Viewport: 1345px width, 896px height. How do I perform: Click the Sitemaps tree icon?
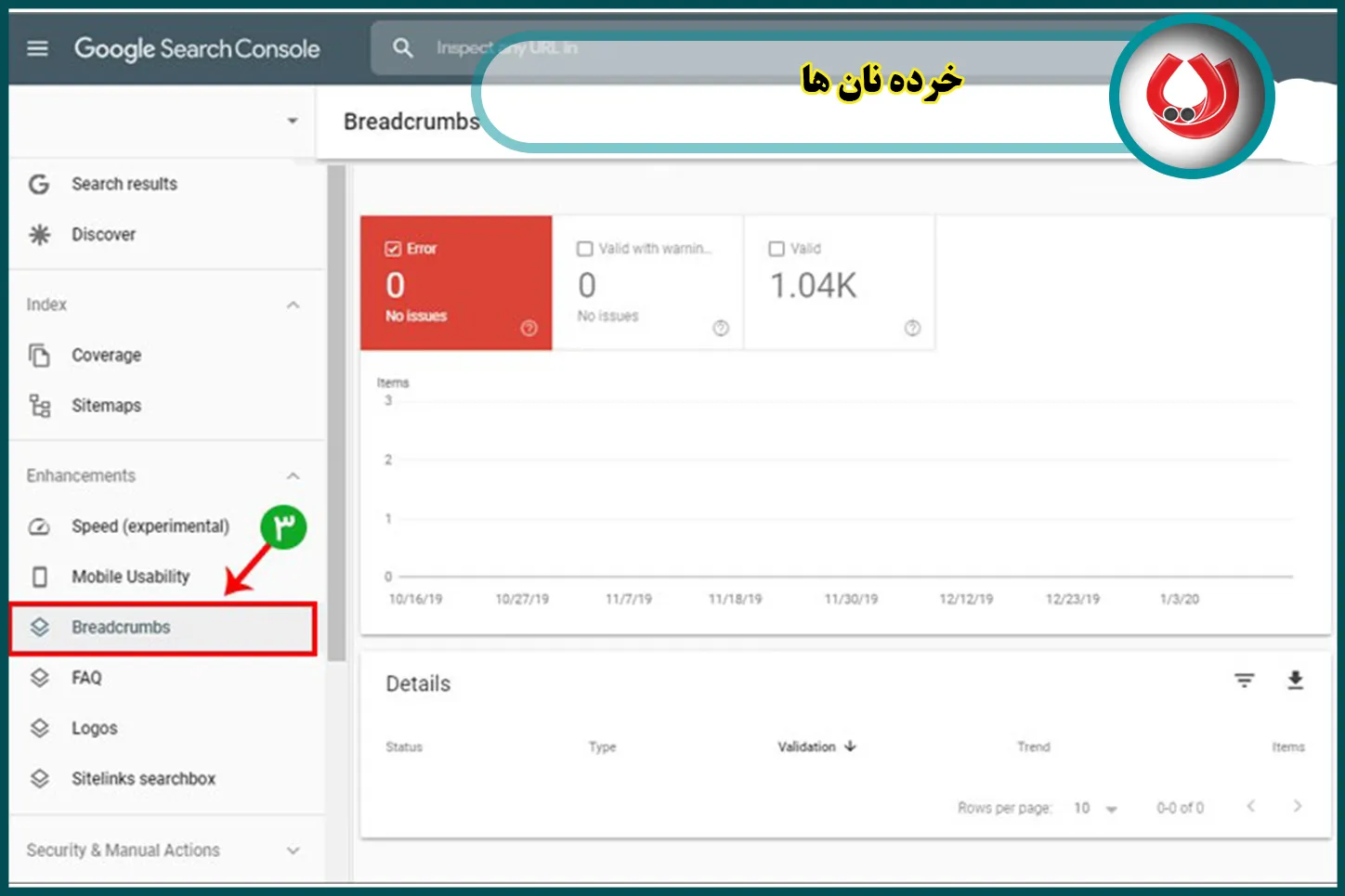[39, 406]
